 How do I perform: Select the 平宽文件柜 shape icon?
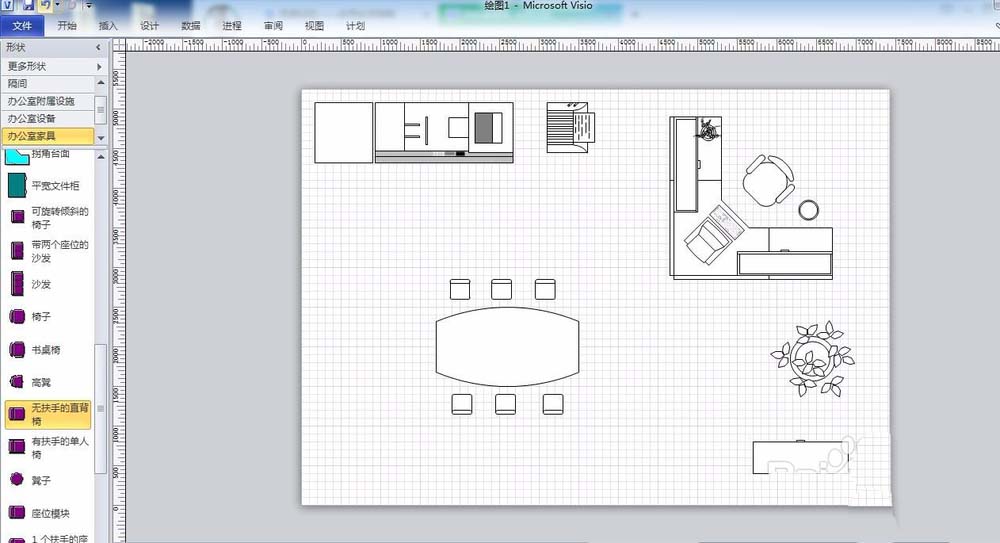(x=17, y=186)
